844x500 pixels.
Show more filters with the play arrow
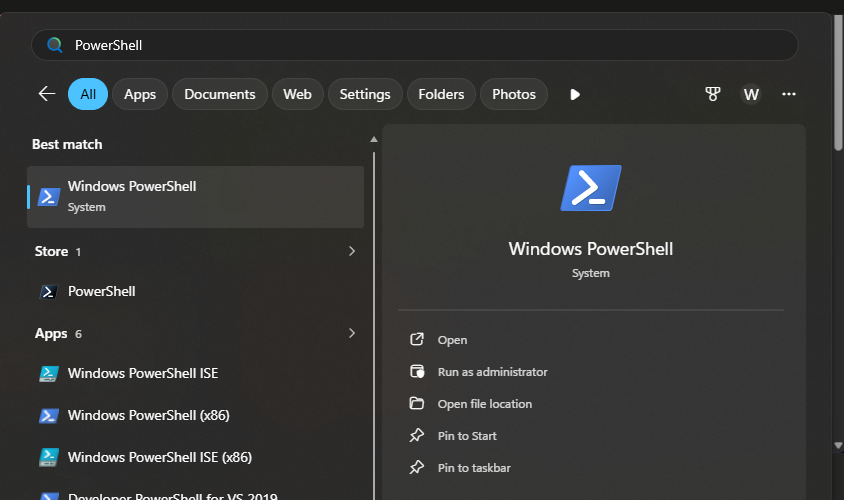(x=575, y=94)
